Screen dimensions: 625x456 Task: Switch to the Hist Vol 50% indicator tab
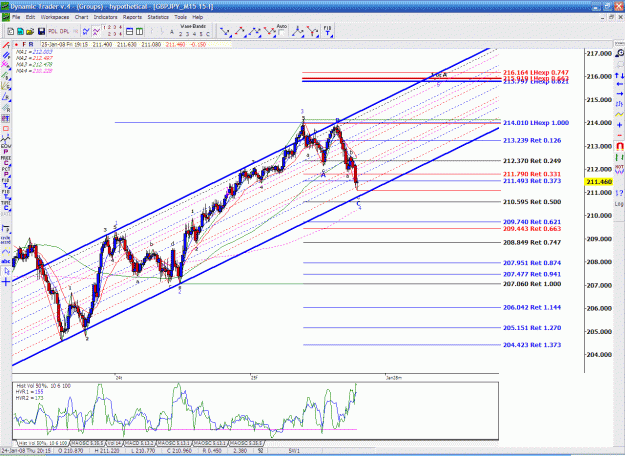43,443
